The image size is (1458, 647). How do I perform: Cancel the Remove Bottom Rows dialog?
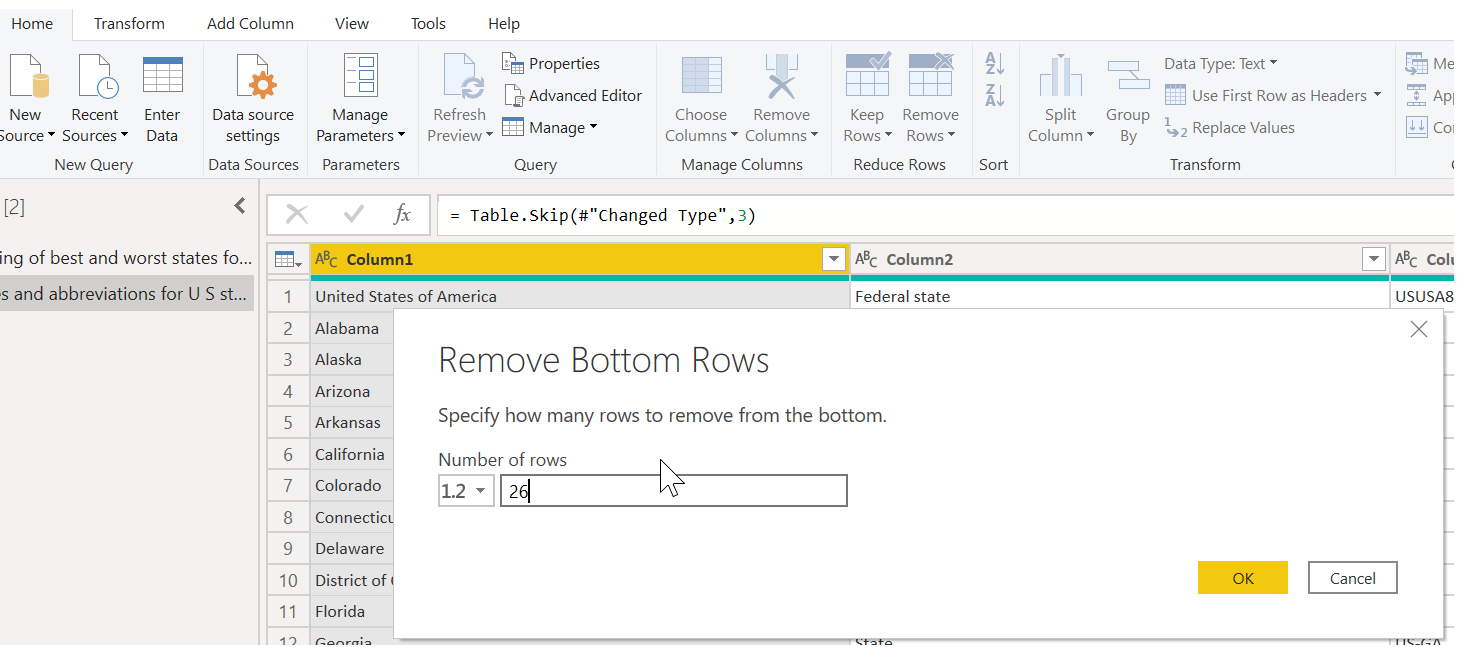(x=1352, y=578)
